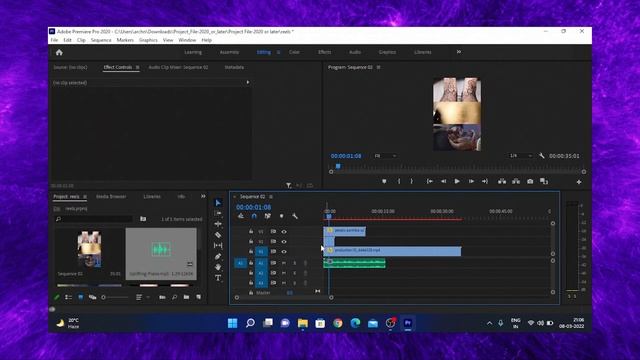Click the Find magnifier in Project panel footer

(174, 297)
